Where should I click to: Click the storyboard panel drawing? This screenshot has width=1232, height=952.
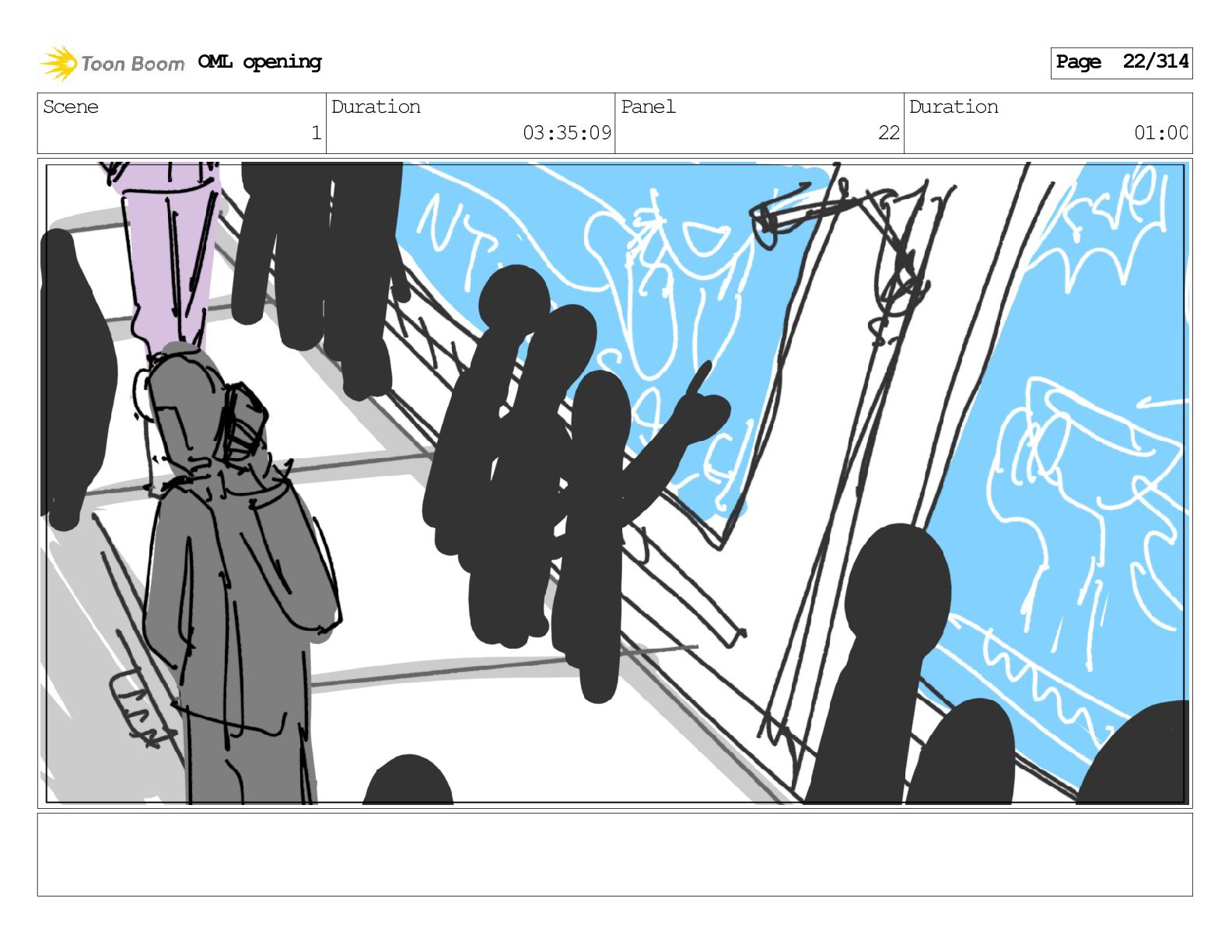coord(615,483)
